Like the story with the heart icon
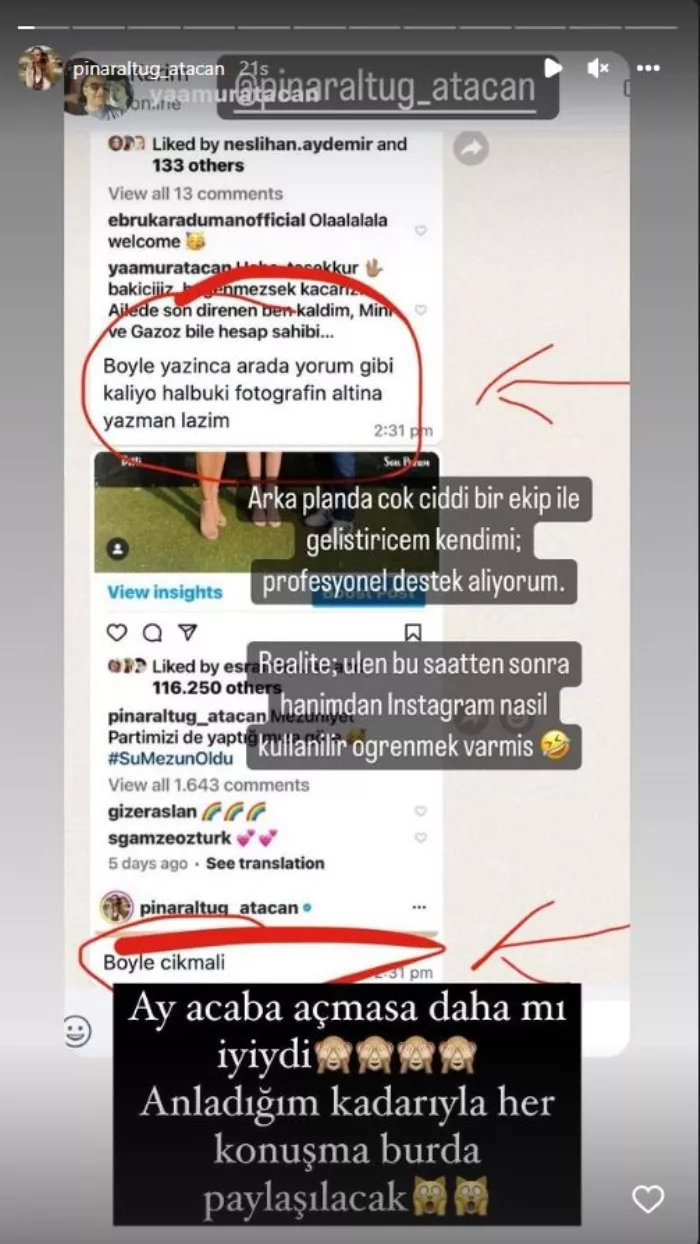The image size is (700, 1244). (648, 1199)
